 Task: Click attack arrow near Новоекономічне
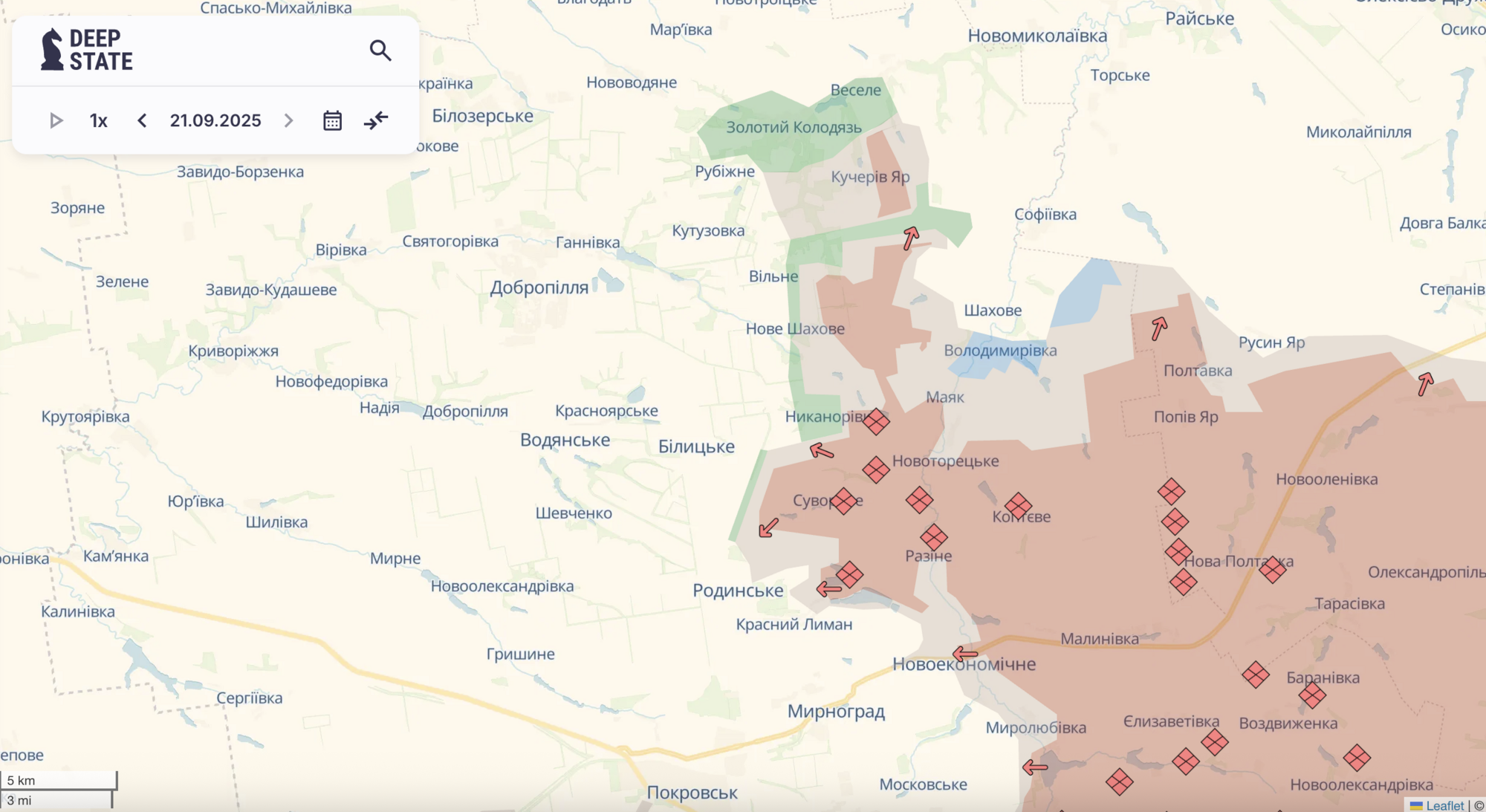964,654
